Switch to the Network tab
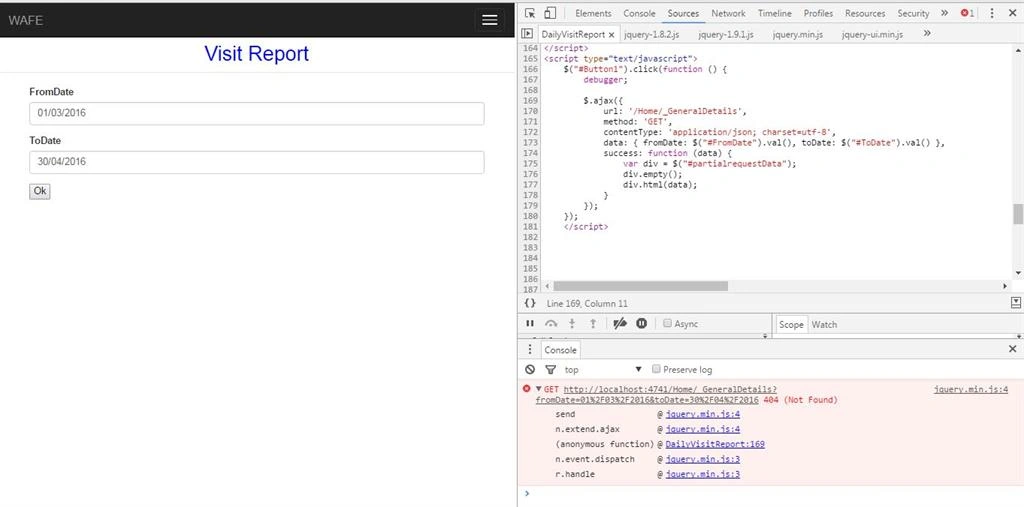This screenshot has height=507, width=1024. pos(728,13)
